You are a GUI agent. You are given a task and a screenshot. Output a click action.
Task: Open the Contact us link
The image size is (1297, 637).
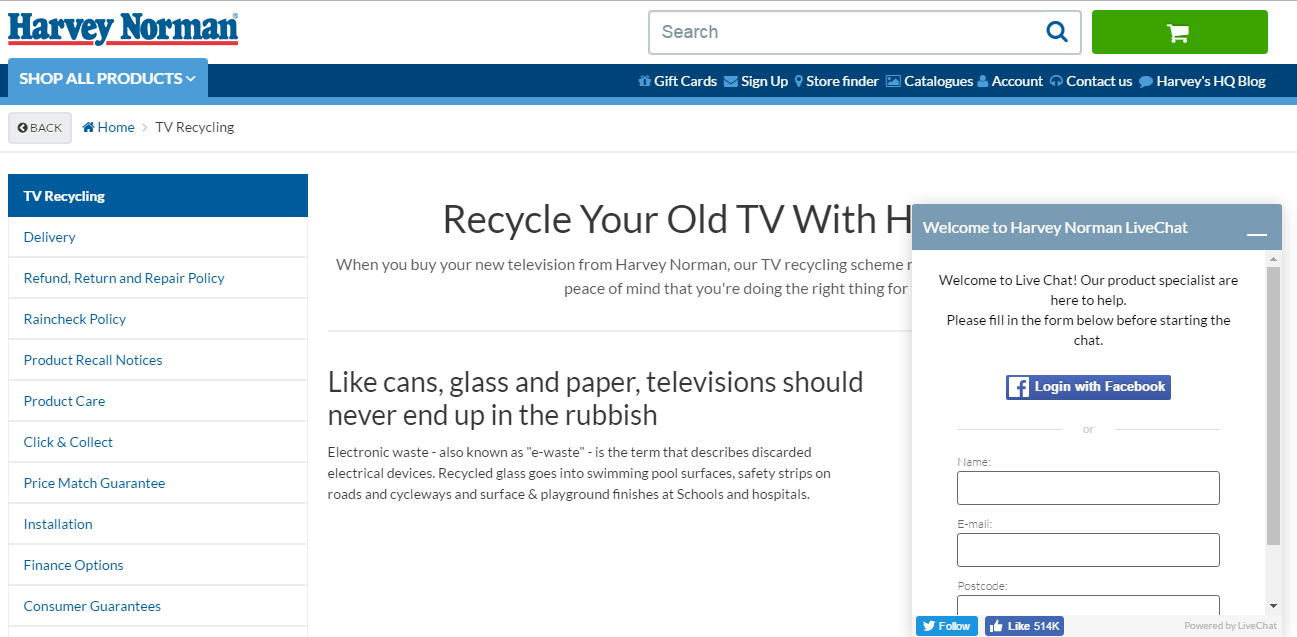(1091, 81)
